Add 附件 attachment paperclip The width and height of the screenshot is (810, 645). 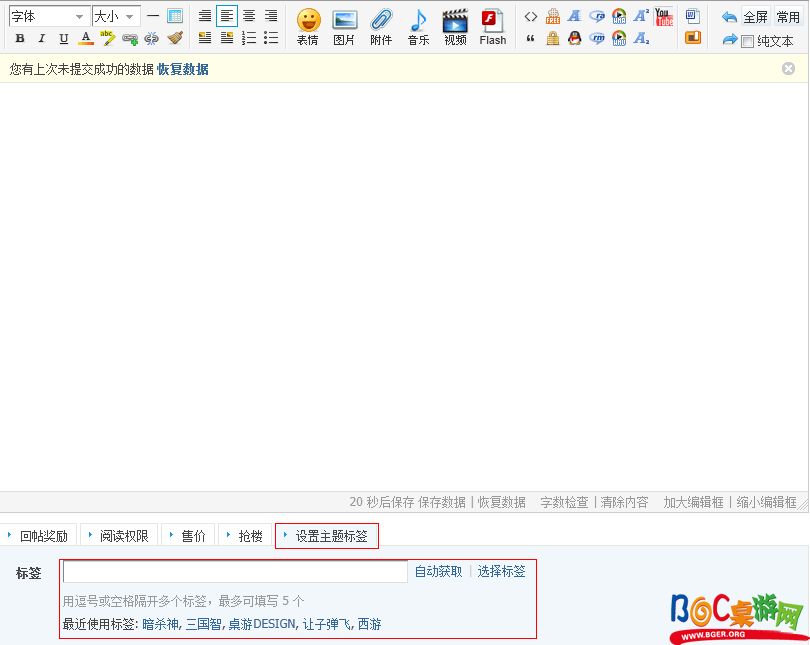(x=381, y=27)
